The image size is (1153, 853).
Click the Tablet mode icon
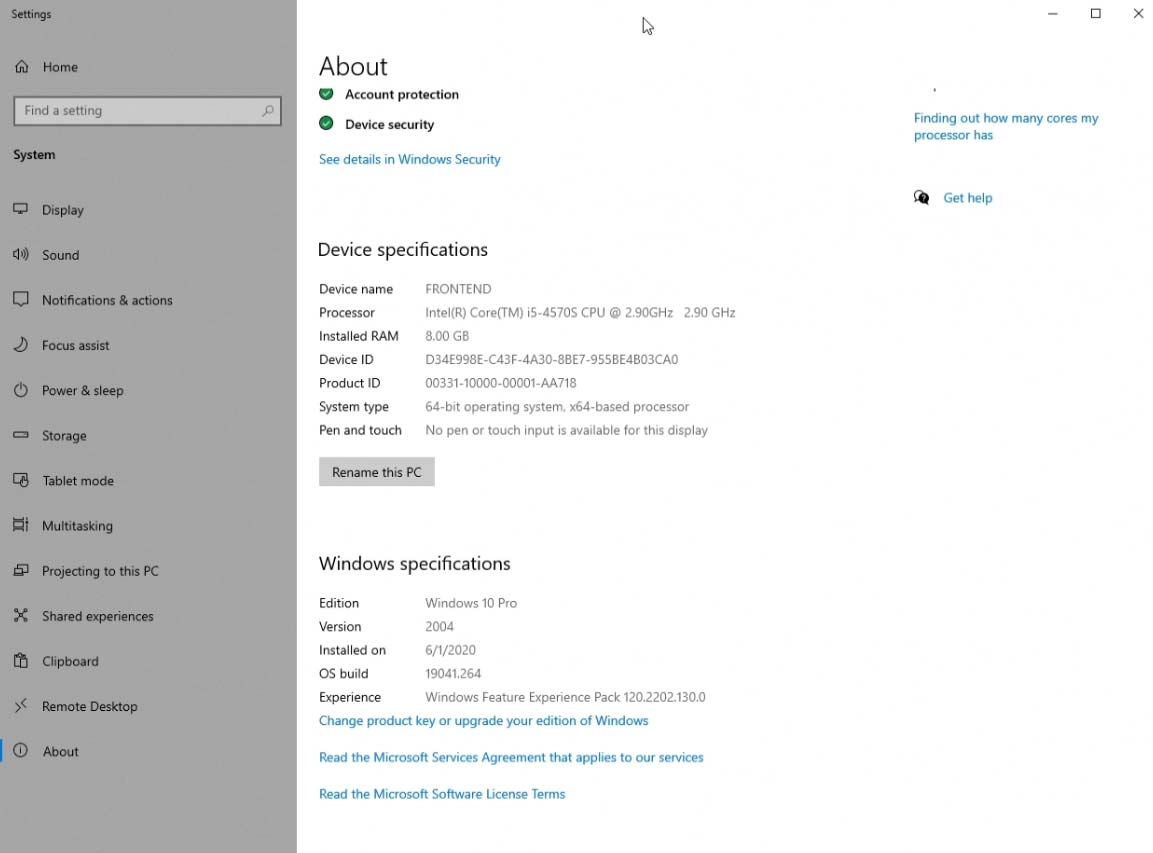[21, 480]
